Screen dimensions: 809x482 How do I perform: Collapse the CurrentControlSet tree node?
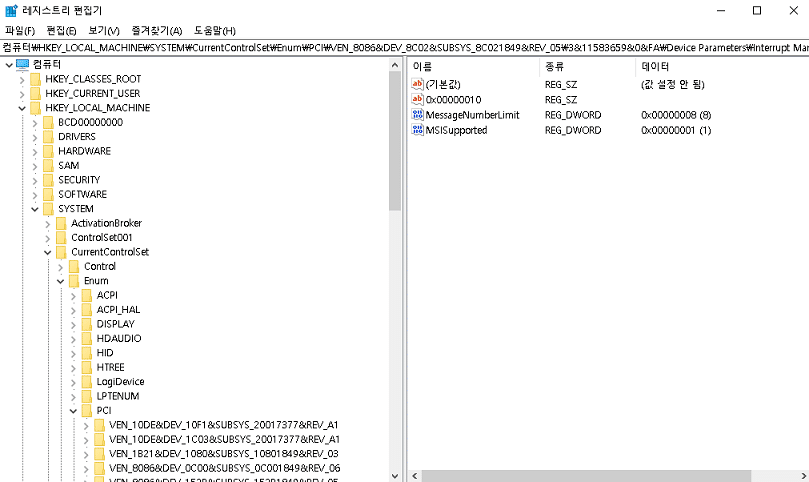tap(47, 252)
